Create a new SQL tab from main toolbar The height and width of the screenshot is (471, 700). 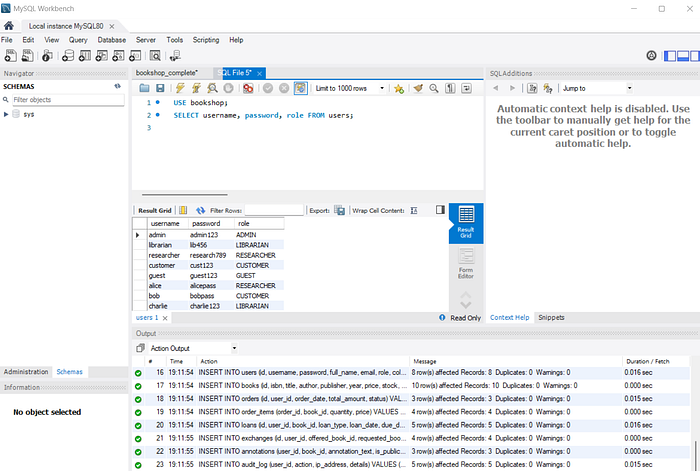[x=10, y=56]
